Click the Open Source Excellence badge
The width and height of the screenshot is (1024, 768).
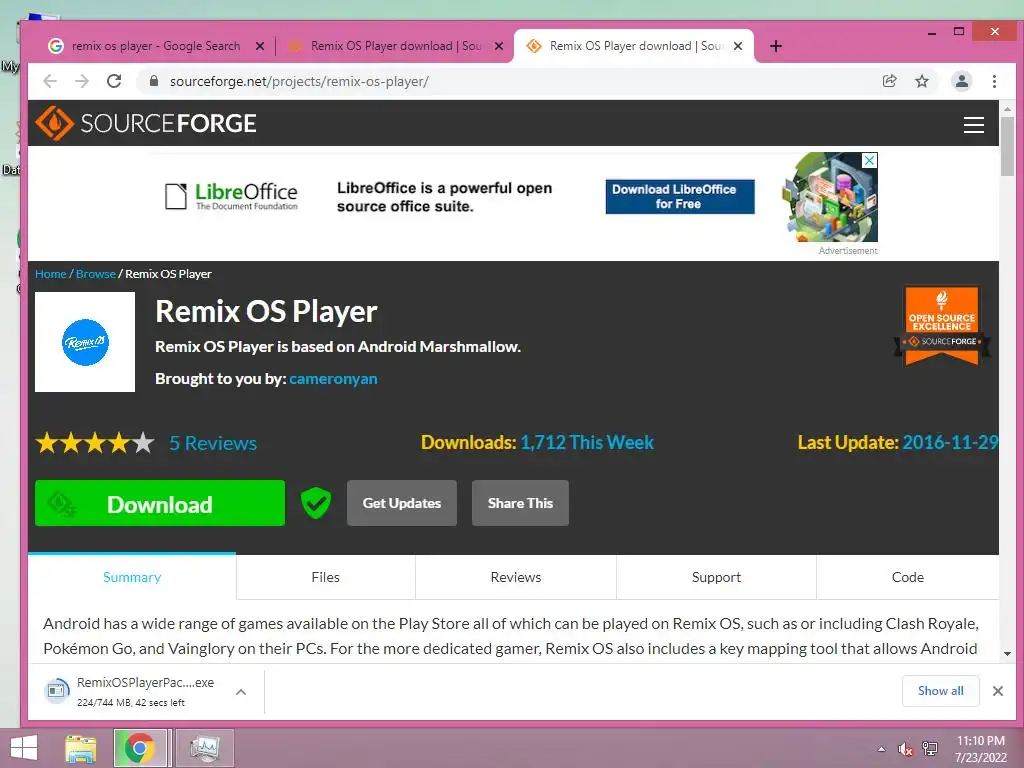942,325
